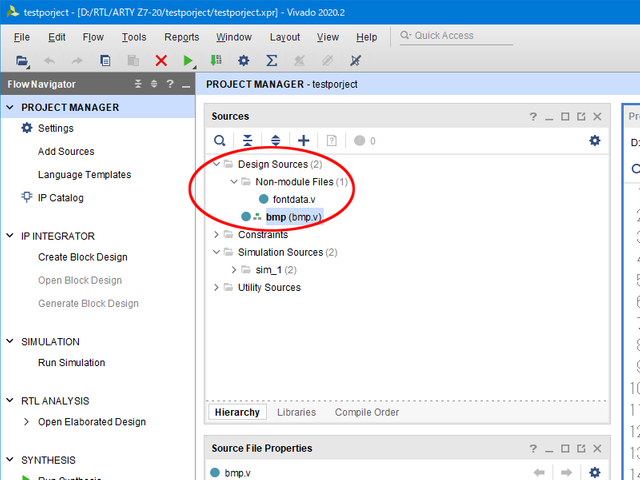Open the Reports menu

181,37
